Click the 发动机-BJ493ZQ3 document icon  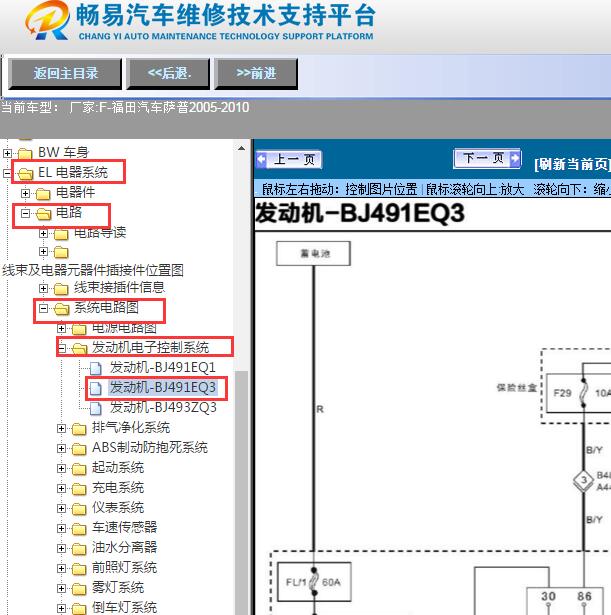(x=96, y=408)
